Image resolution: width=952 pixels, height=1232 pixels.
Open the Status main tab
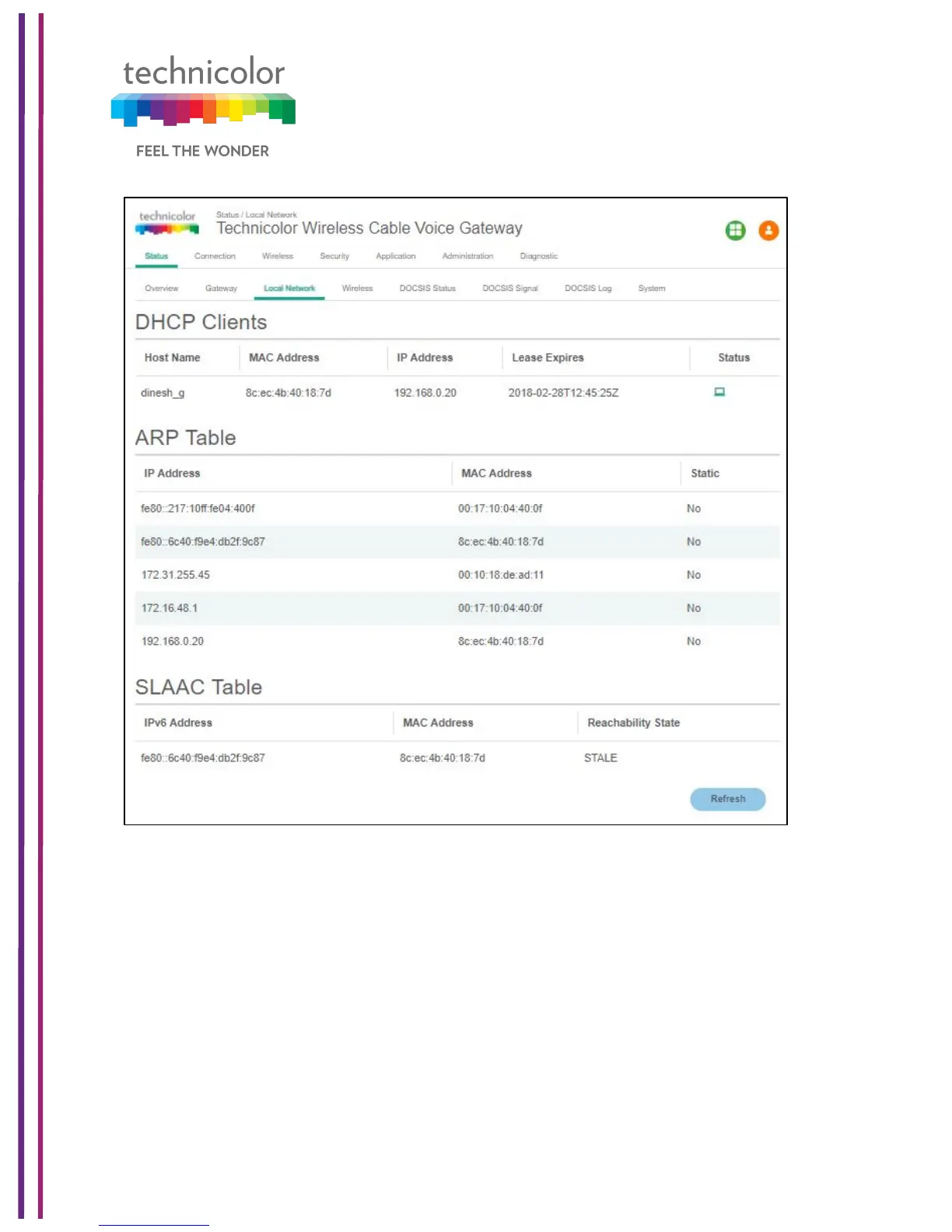point(156,256)
